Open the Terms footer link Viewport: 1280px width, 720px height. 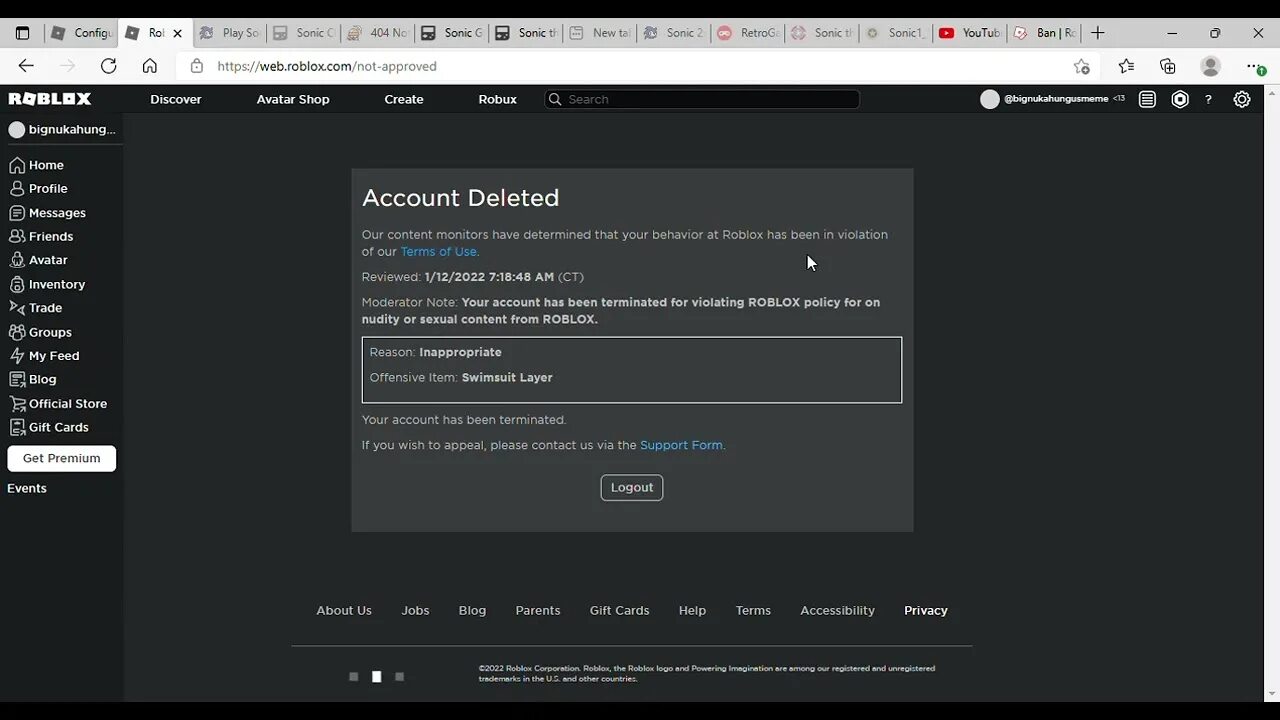pyautogui.click(x=753, y=610)
